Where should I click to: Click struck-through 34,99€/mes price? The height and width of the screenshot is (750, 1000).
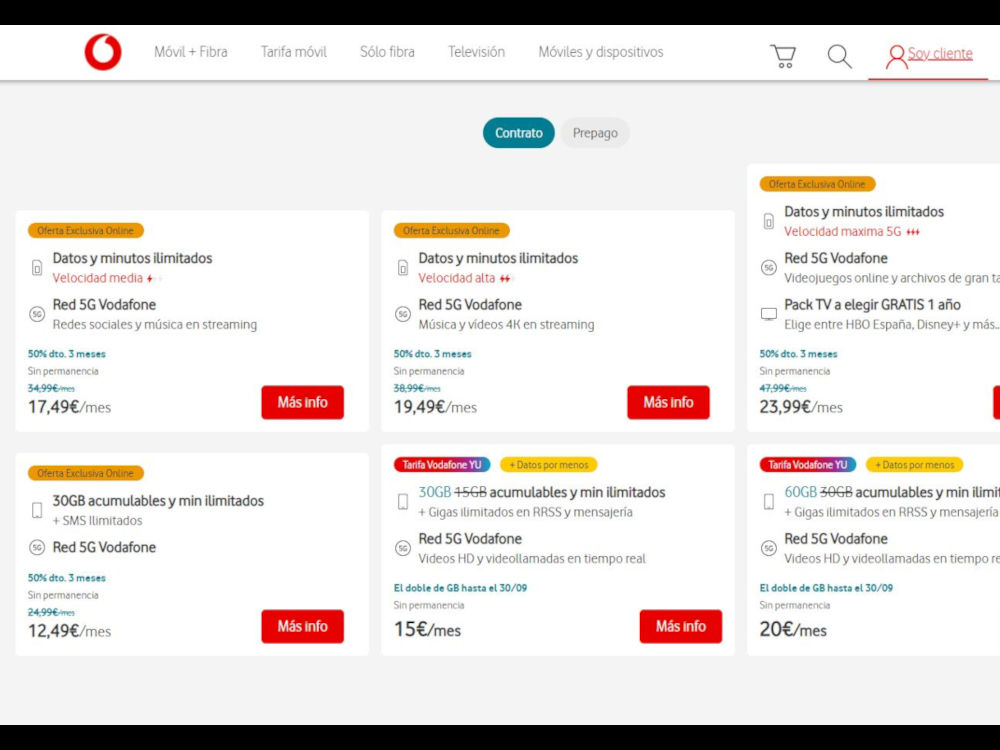click(51, 388)
